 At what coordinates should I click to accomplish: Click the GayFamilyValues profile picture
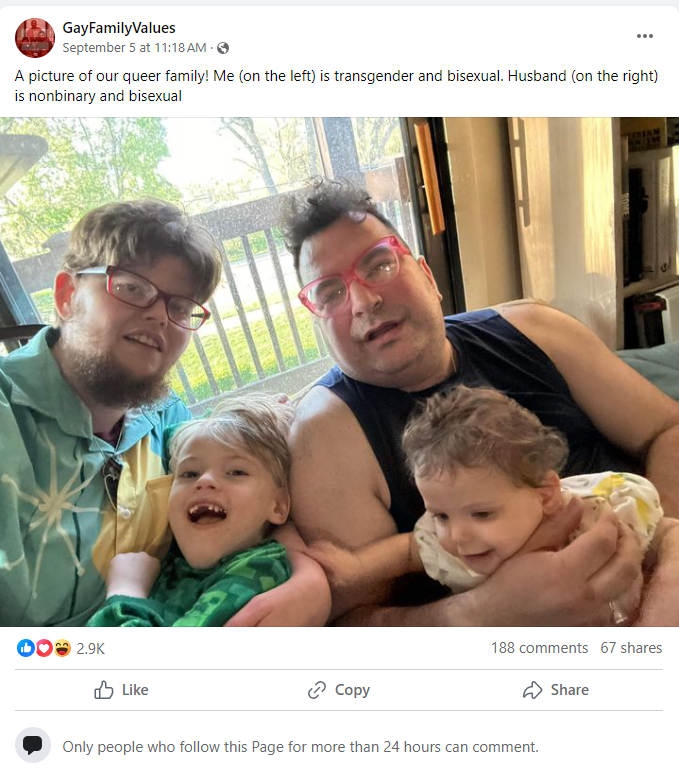35,38
